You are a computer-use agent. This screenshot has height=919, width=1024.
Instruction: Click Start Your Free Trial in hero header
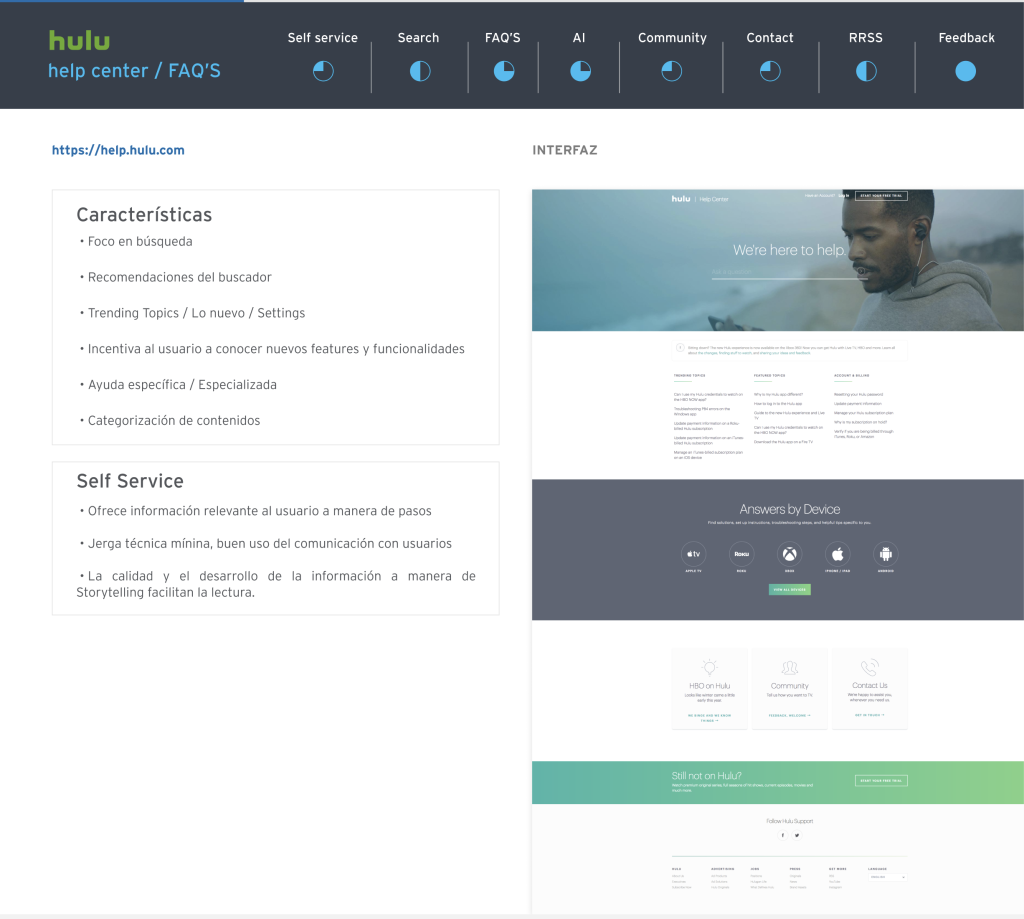(x=881, y=195)
